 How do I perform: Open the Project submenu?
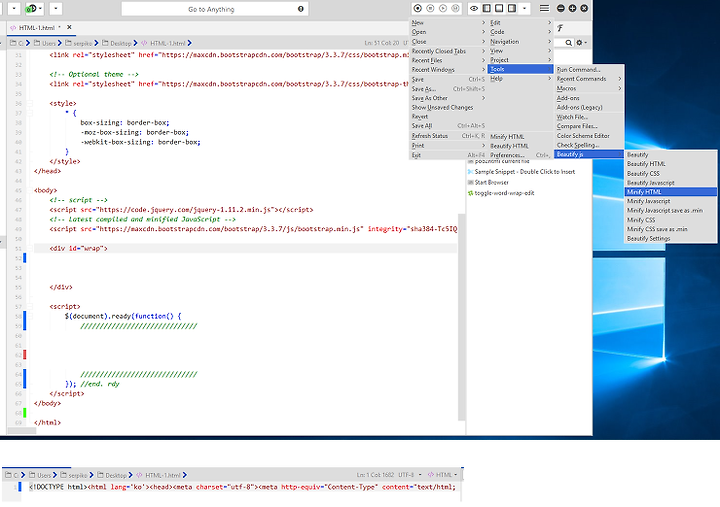pos(520,60)
